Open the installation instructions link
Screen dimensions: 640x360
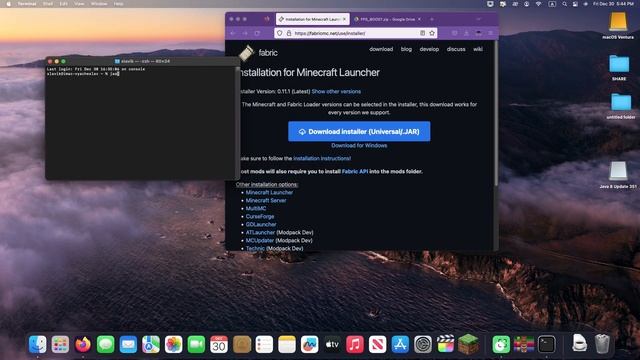322,158
